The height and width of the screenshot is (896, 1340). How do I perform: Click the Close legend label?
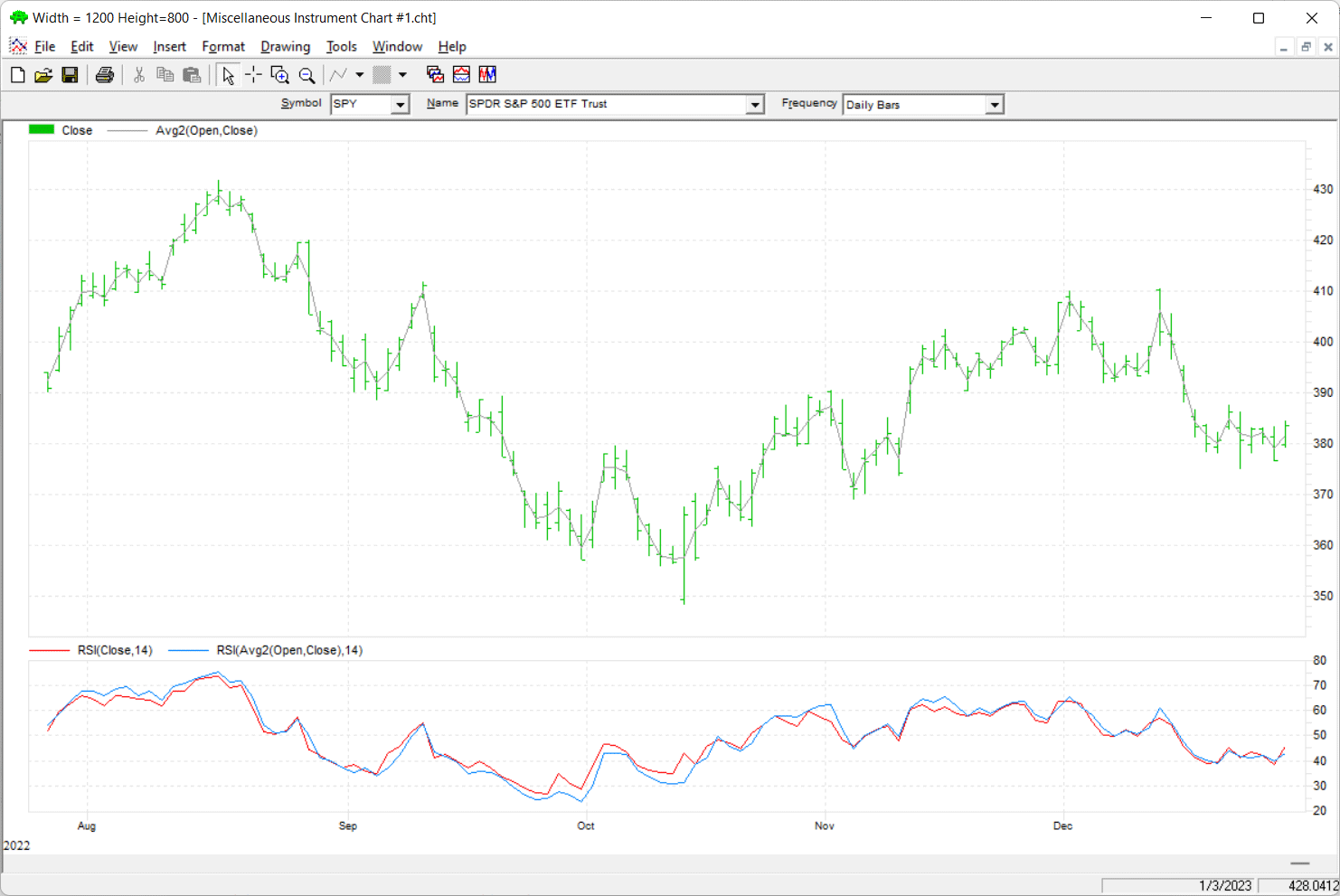[77, 130]
